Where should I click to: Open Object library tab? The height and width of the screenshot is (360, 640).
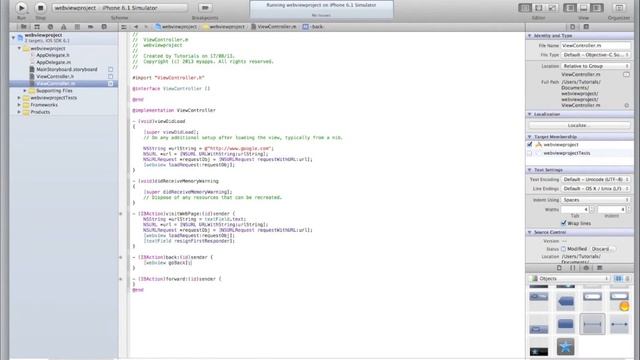click(586, 268)
